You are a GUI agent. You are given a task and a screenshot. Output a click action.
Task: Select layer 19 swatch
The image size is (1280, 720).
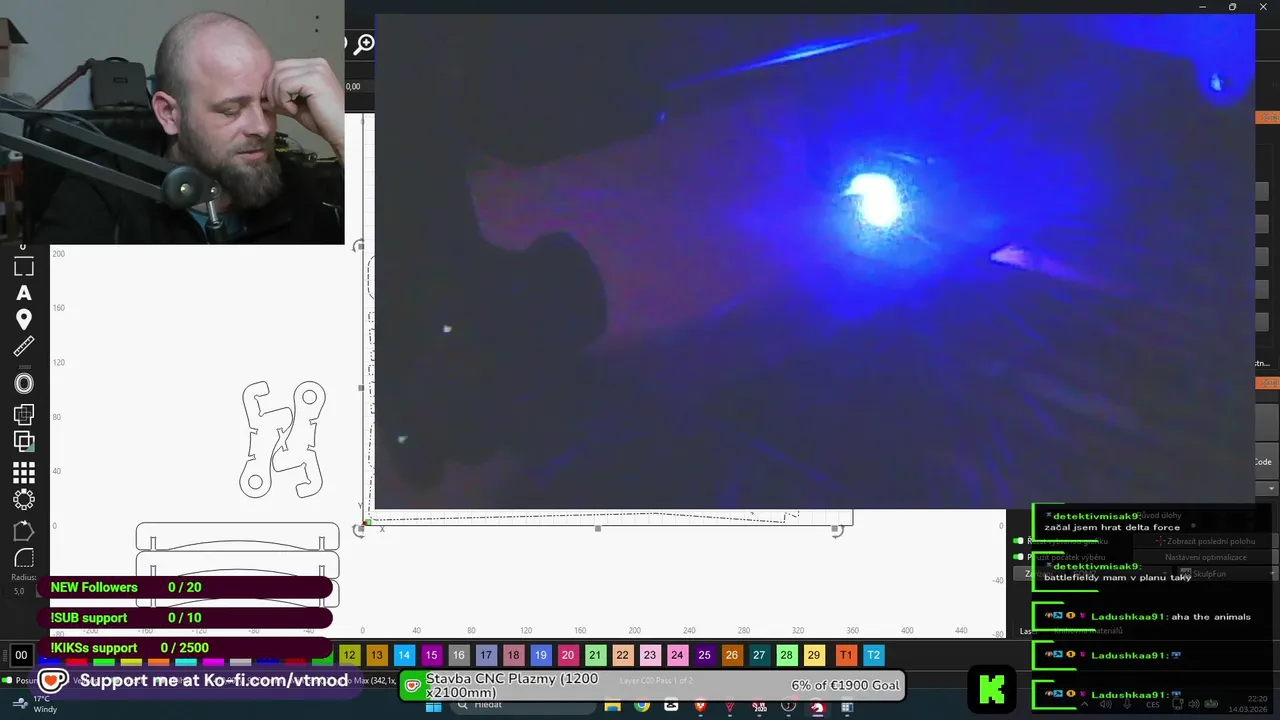(540, 656)
